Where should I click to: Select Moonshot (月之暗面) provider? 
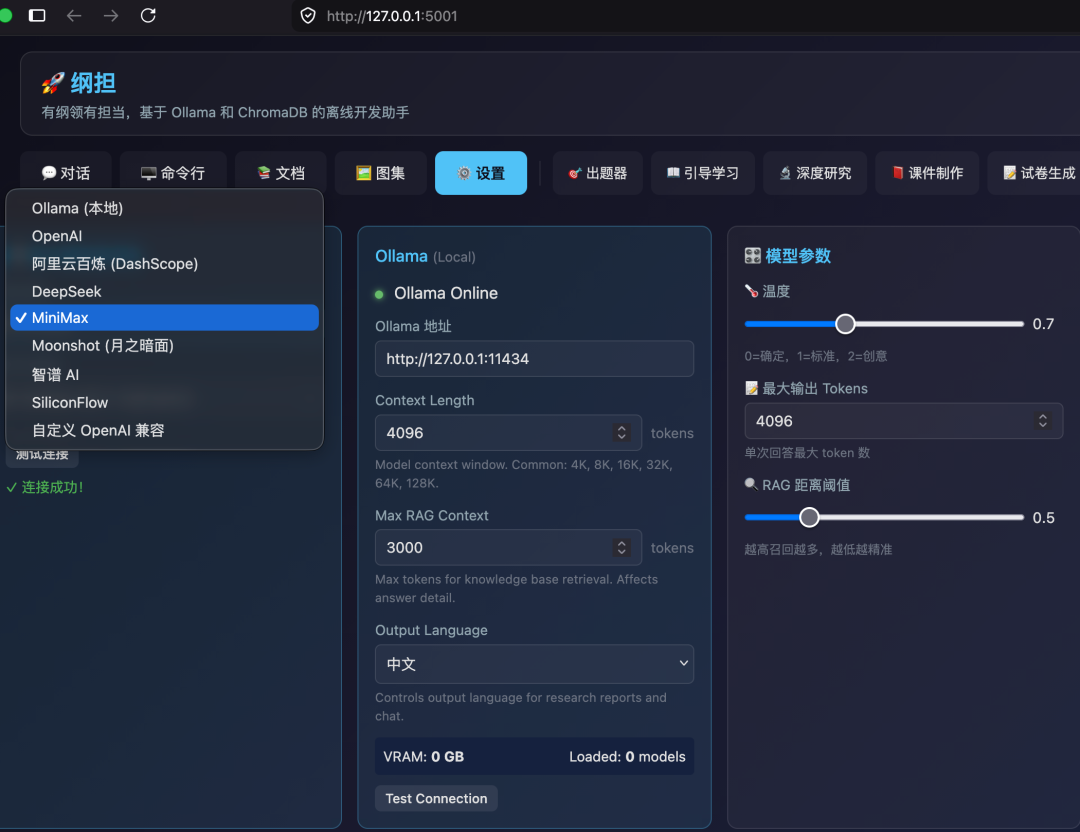165,346
